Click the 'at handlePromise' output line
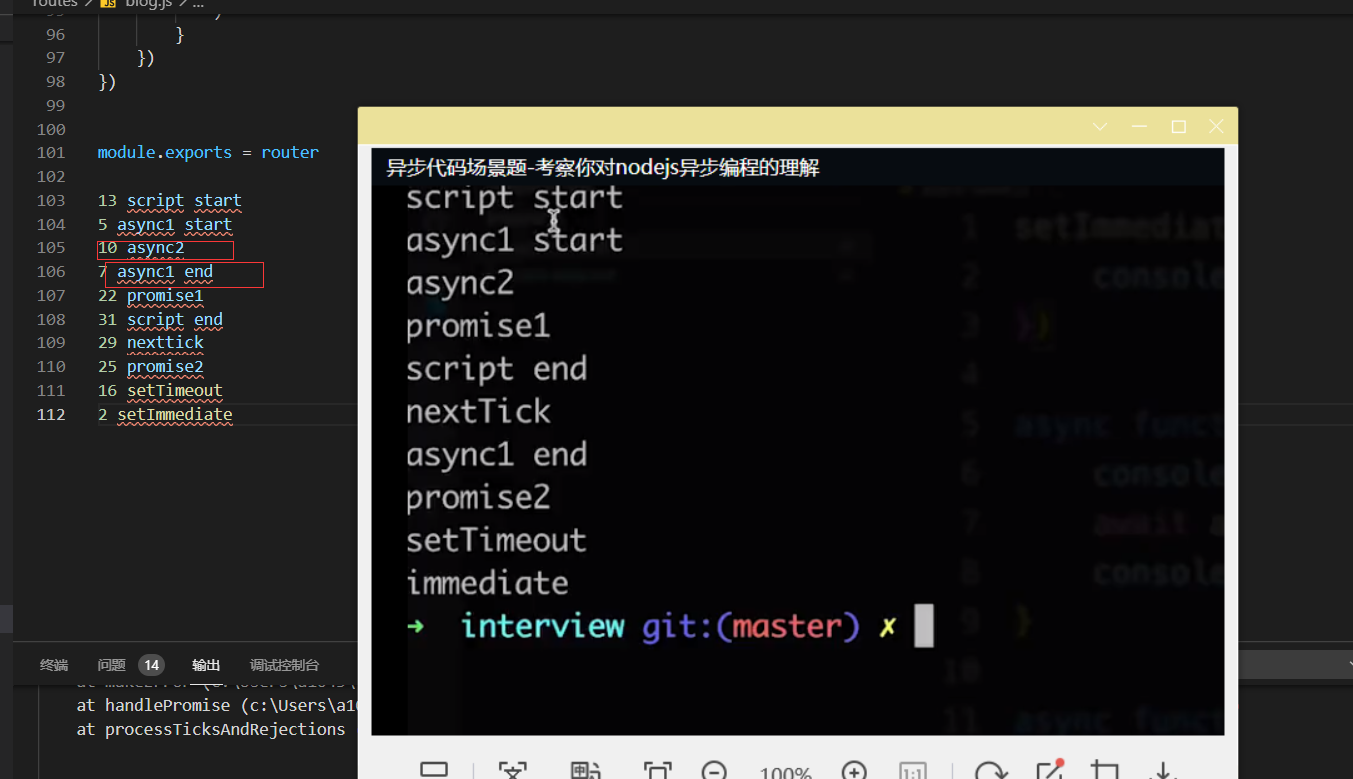The height and width of the screenshot is (779, 1353). point(216,706)
